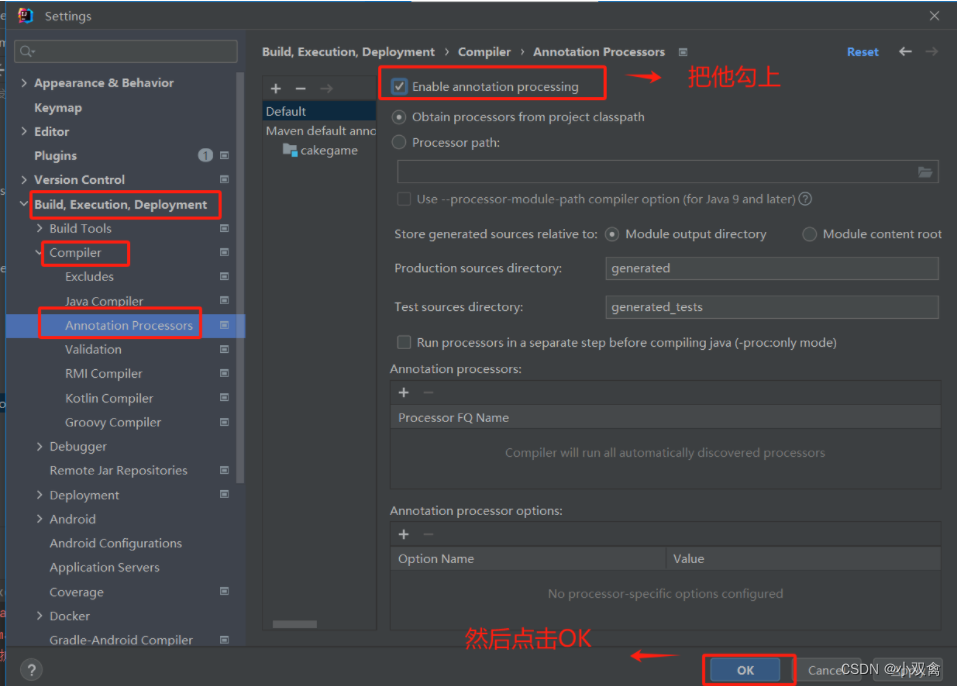Select the Module content root radio button

(x=808, y=234)
